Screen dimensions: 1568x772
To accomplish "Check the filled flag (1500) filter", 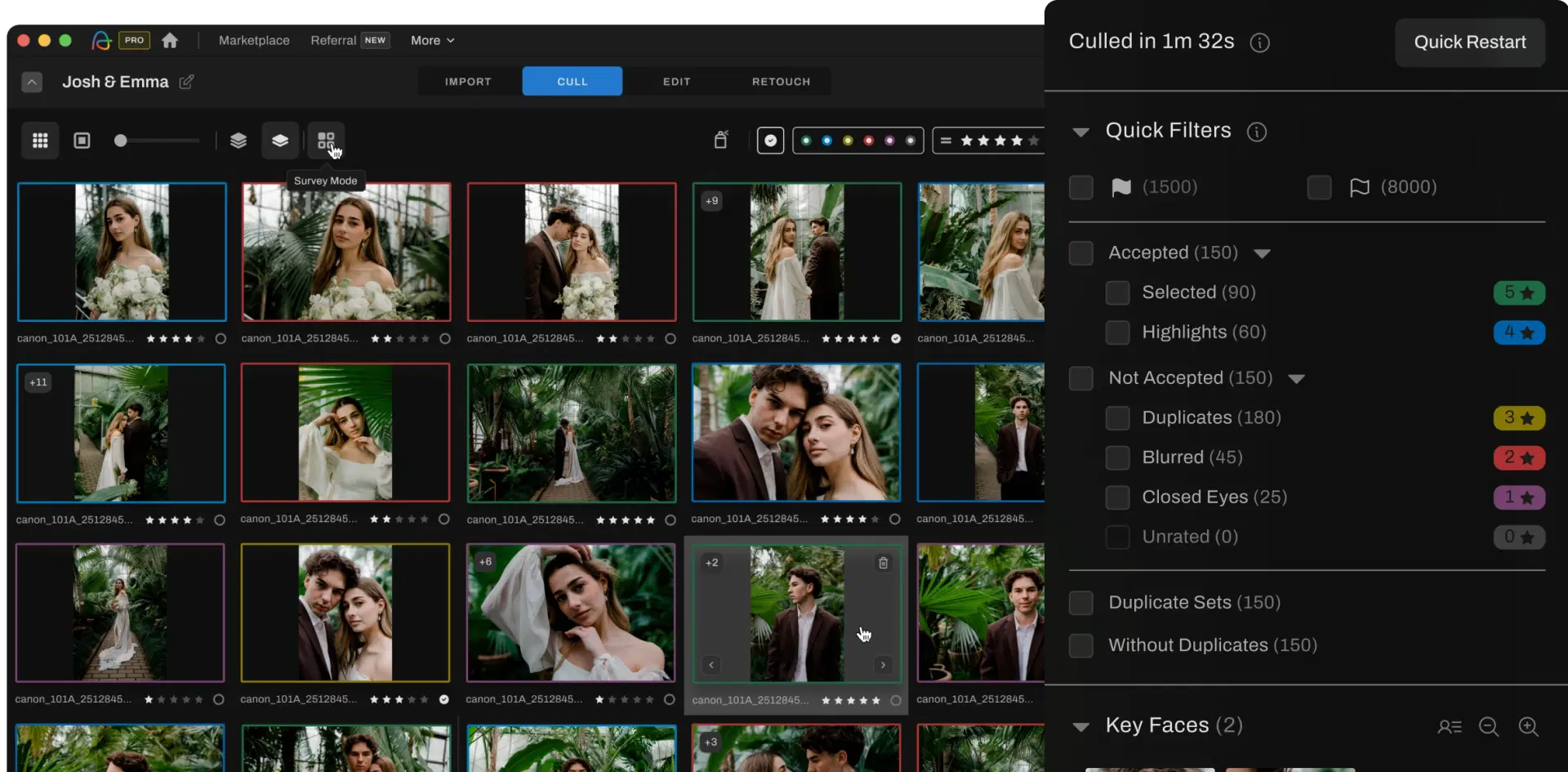I will 1080,187.
